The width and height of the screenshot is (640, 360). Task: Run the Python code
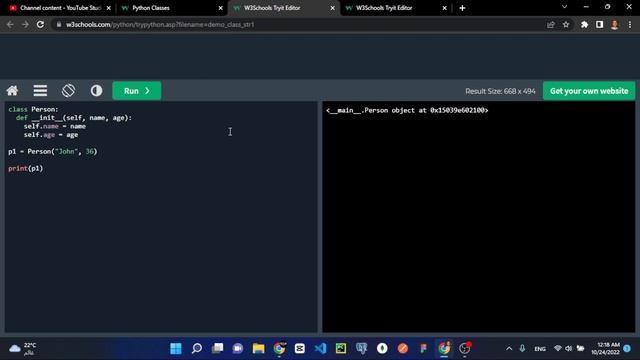[137, 91]
